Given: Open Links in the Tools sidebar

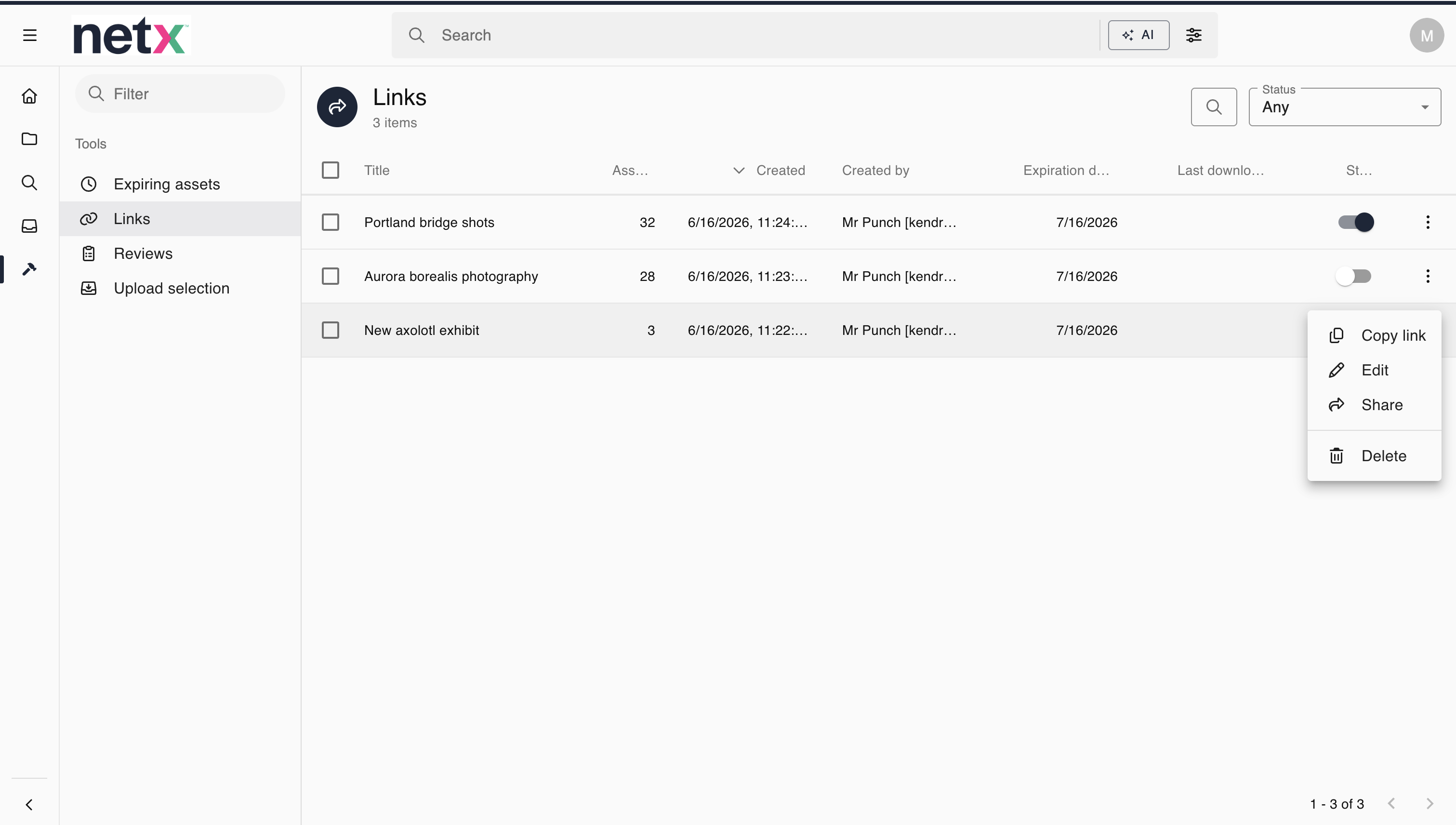Looking at the screenshot, I should coord(180,219).
